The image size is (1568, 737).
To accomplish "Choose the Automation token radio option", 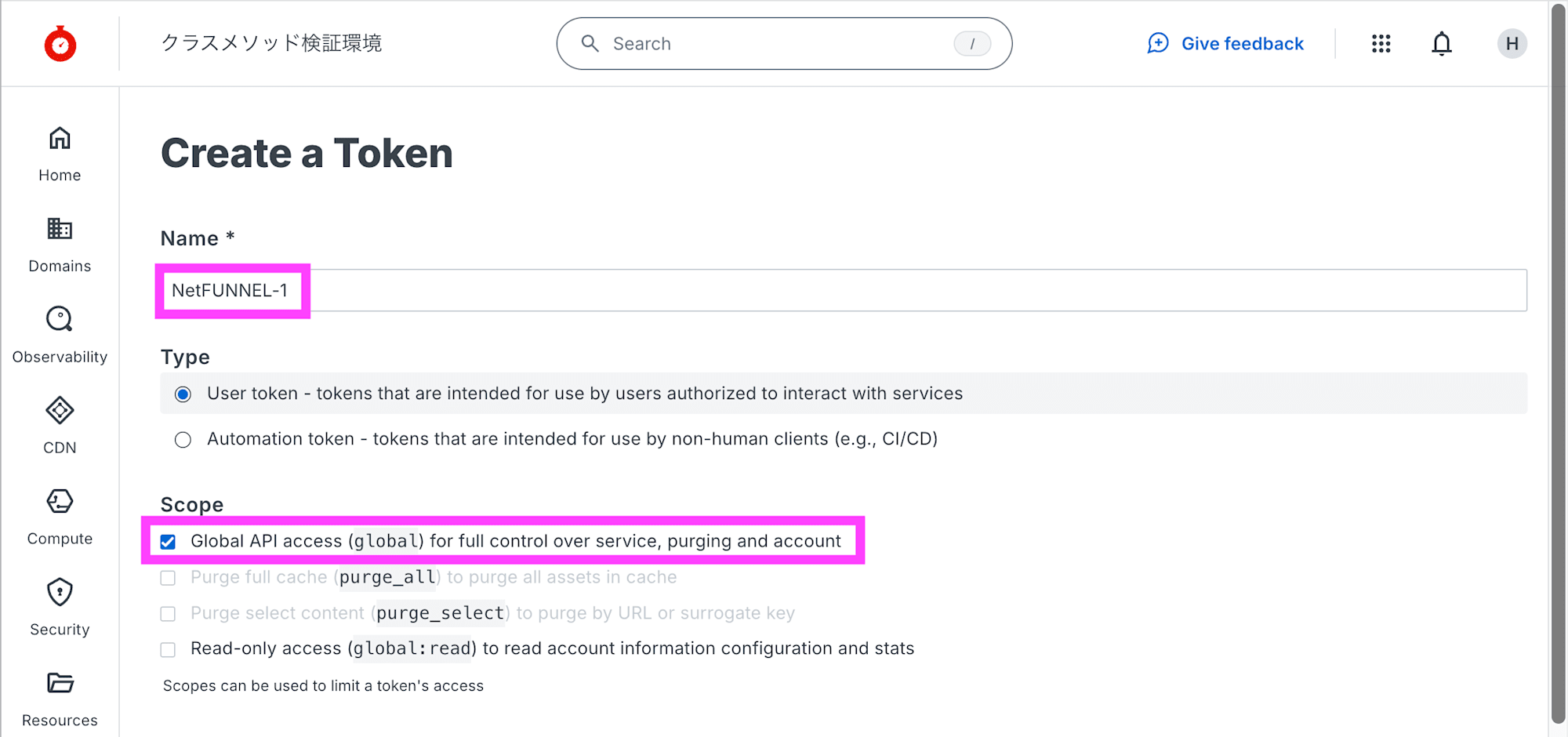I will (183, 440).
